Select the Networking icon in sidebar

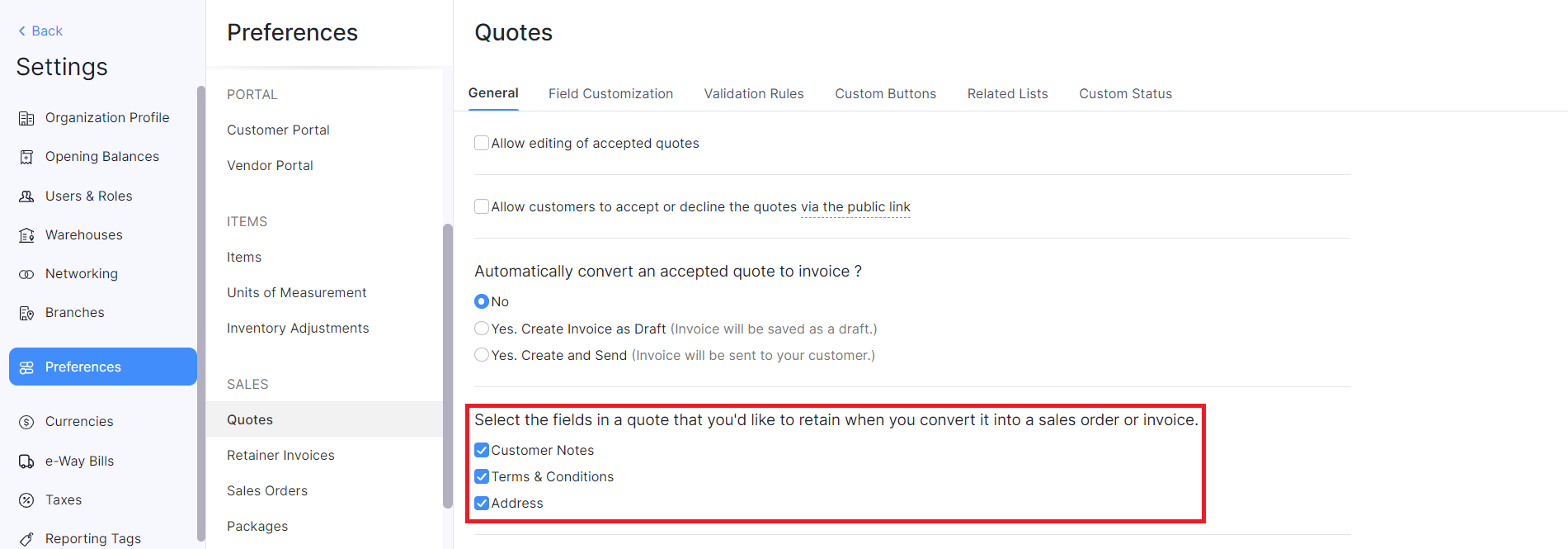coord(27,273)
